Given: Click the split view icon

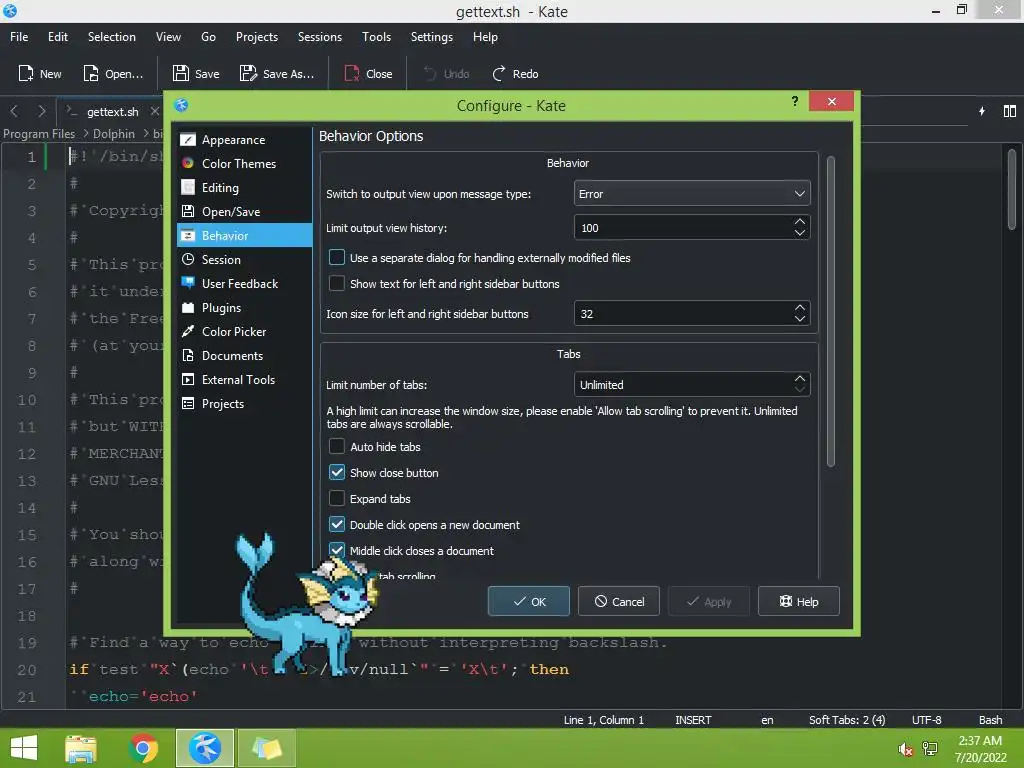Looking at the screenshot, I should [1010, 111].
